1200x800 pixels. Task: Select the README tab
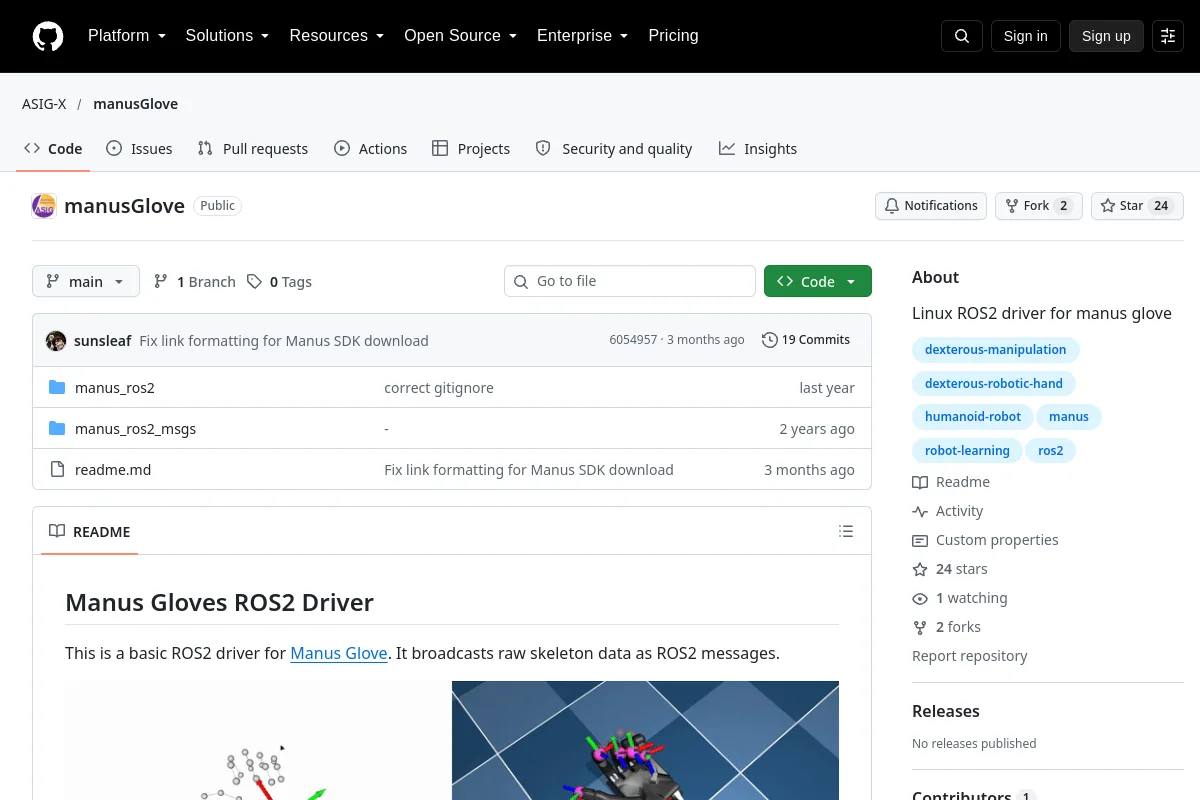coord(90,532)
